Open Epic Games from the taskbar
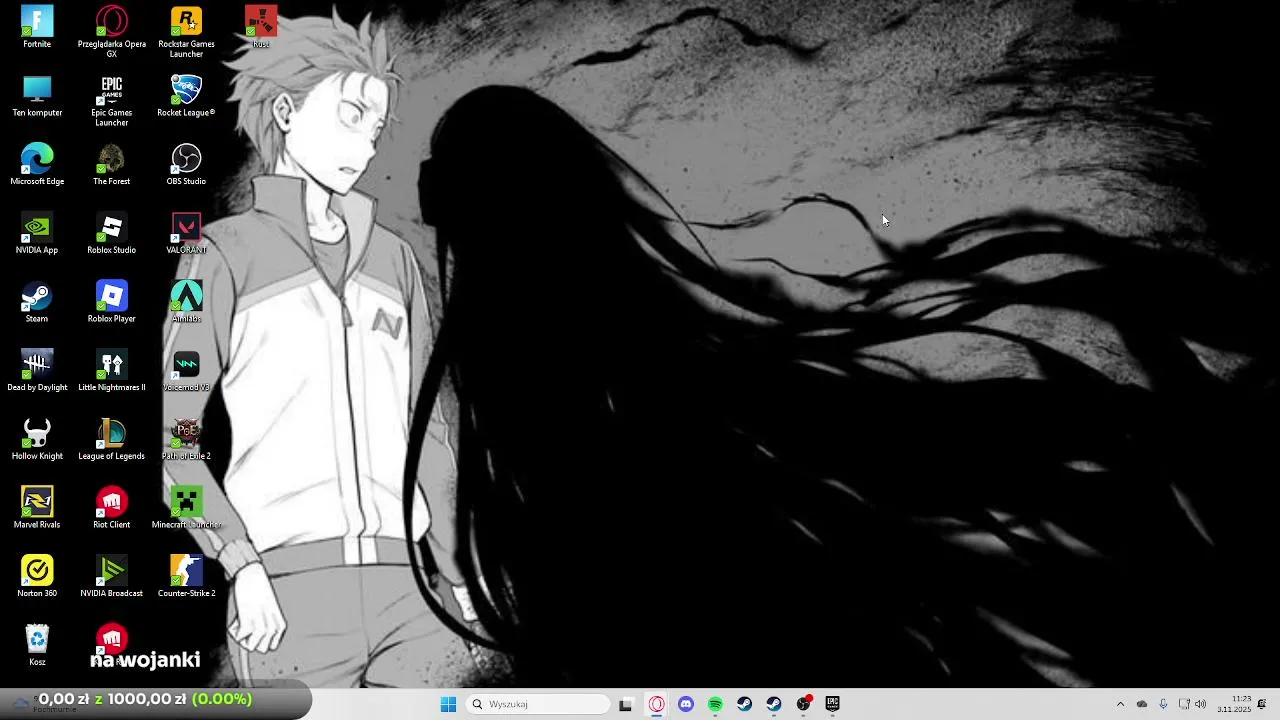The width and height of the screenshot is (1280, 720). (x=832, y=704)
